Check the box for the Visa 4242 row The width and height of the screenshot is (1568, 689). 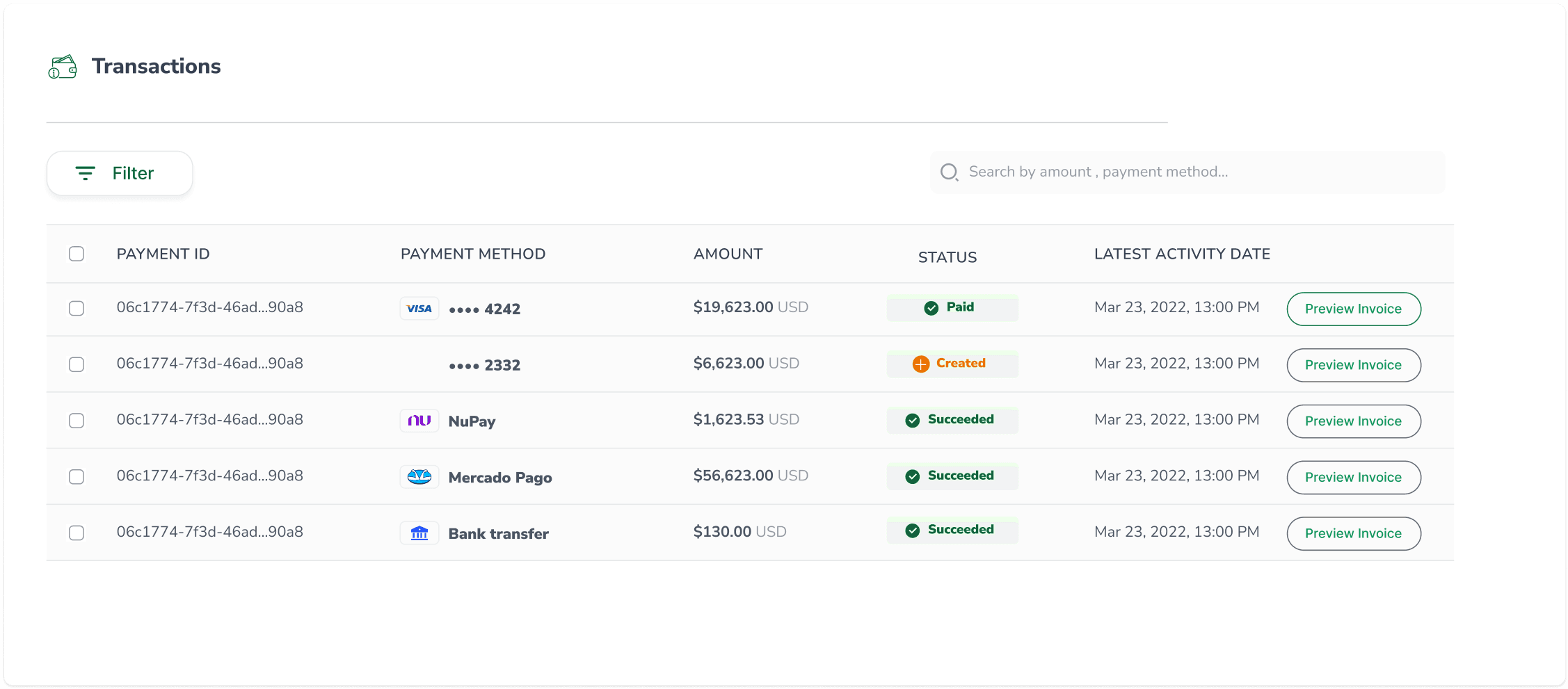pos(77,308)
